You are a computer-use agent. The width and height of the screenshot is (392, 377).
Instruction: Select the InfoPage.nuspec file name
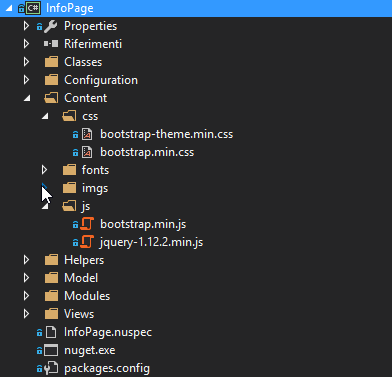(108, 332)
